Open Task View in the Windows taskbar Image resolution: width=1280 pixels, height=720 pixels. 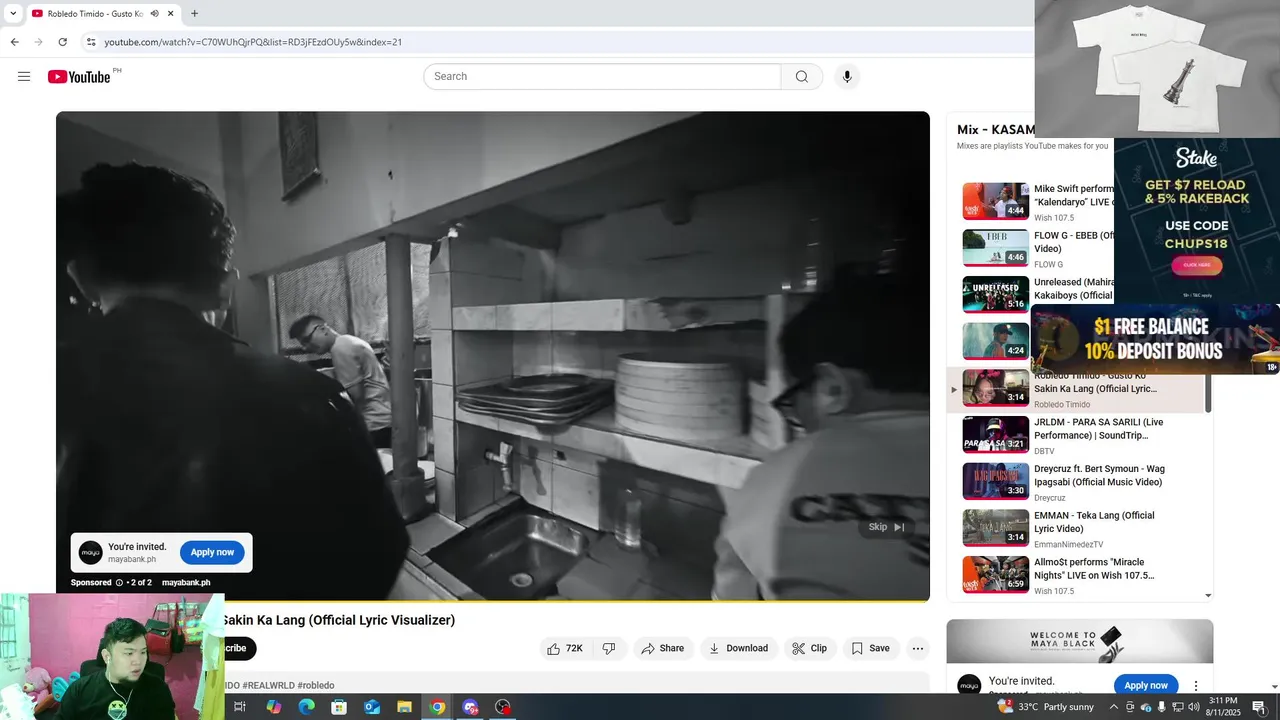pos(240,707)
